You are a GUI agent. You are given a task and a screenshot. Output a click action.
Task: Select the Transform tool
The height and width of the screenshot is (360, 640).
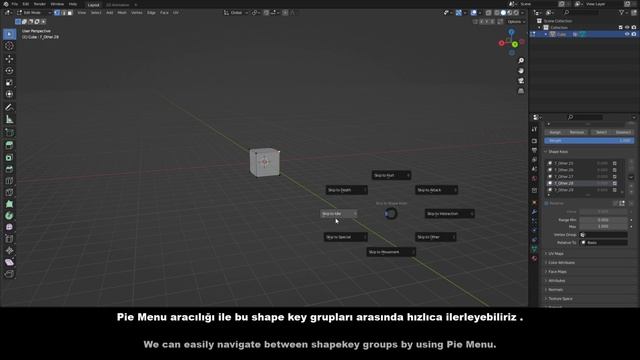pos(9,94)
